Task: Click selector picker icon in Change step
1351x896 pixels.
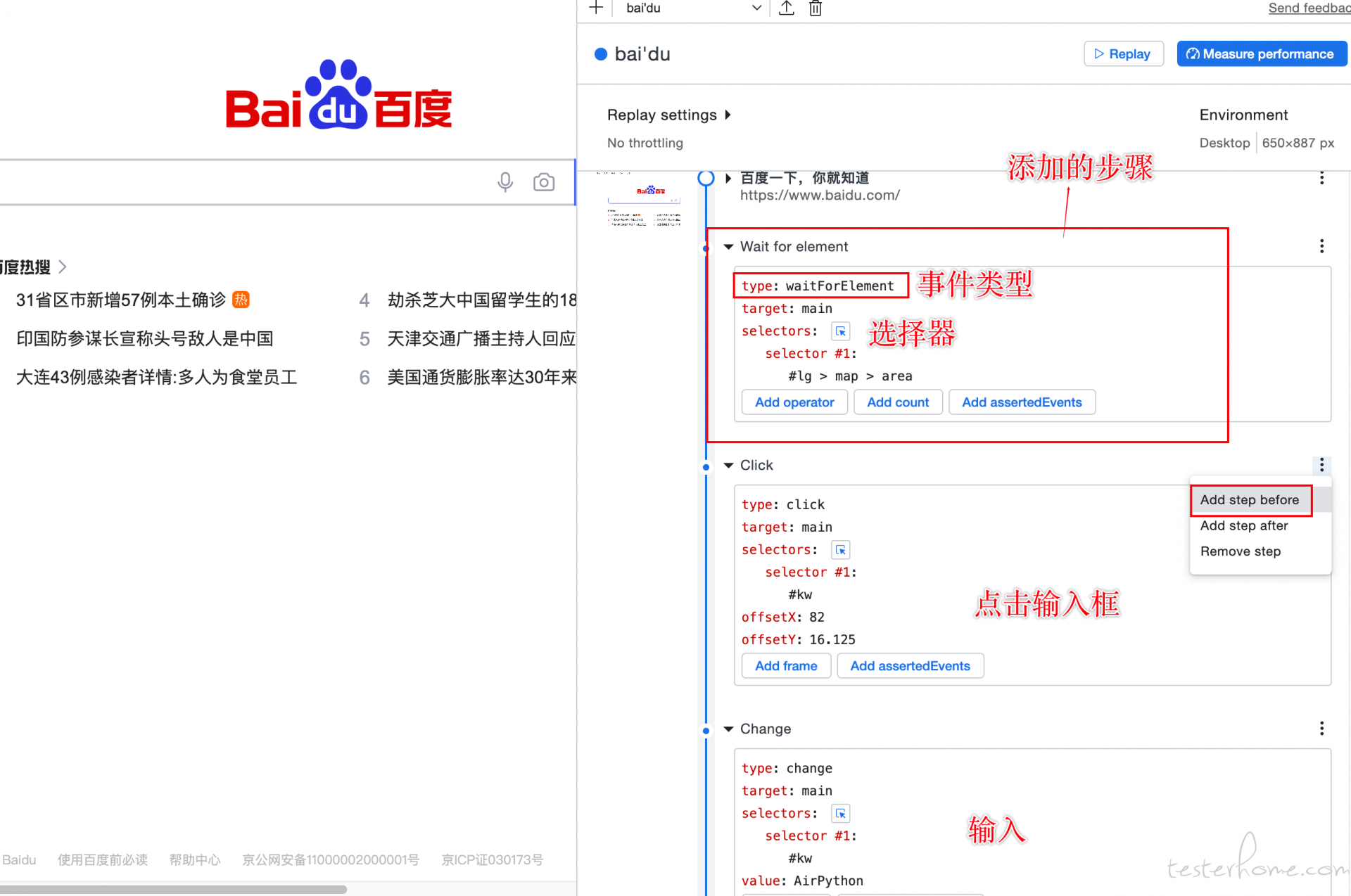Action: 841,814
